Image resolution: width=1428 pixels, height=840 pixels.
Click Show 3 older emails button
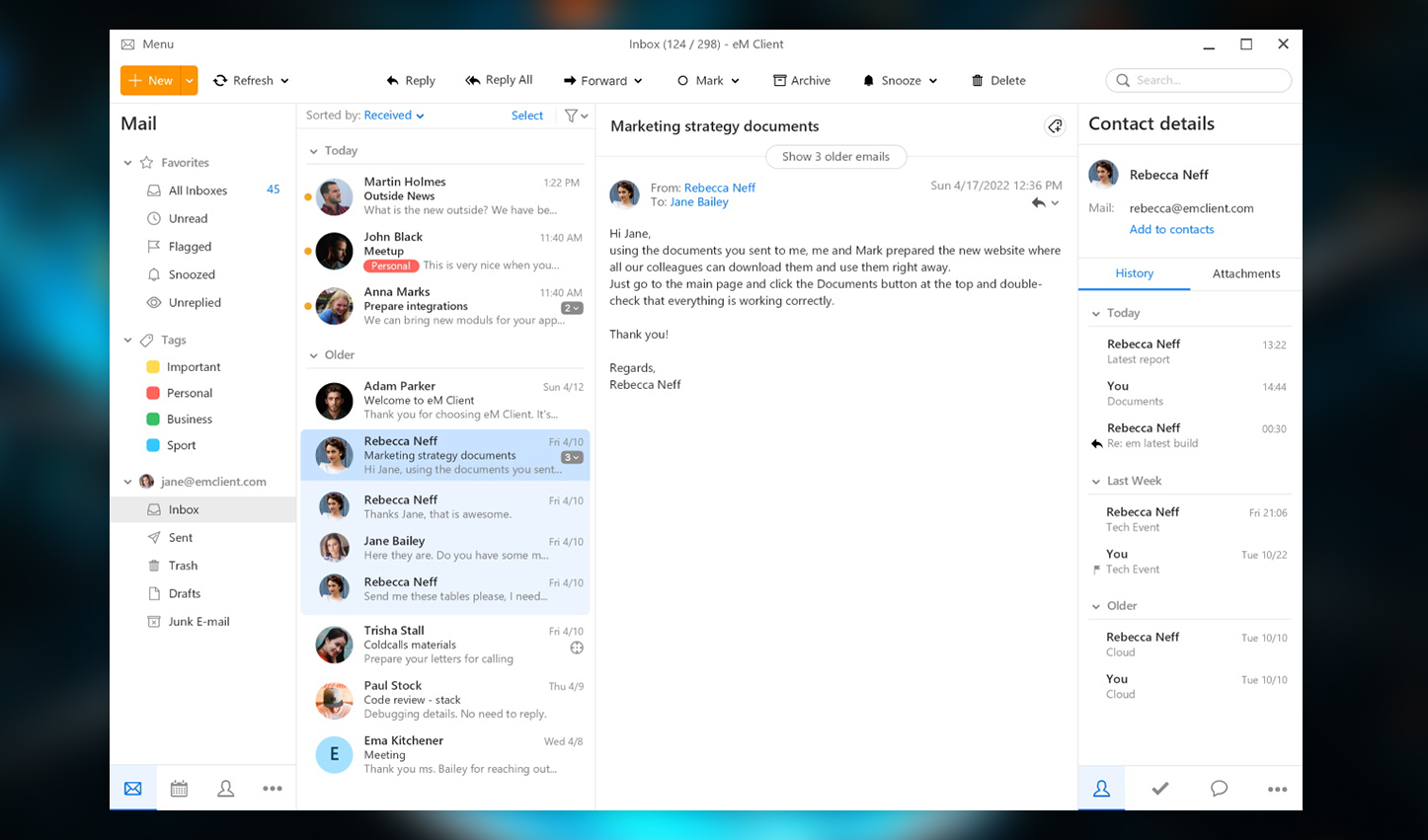tap(835, 157)
